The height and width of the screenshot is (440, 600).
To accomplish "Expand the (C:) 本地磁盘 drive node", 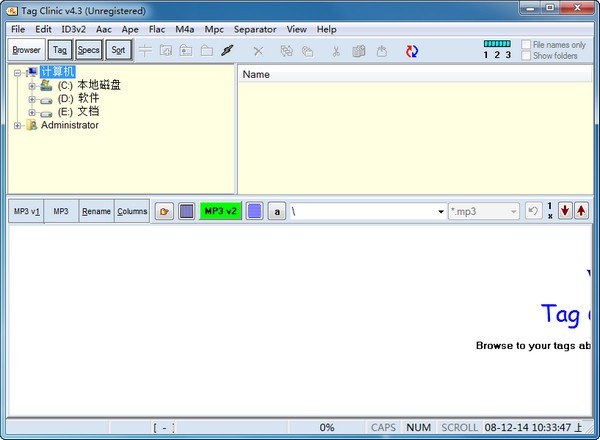I will point(32,86).
